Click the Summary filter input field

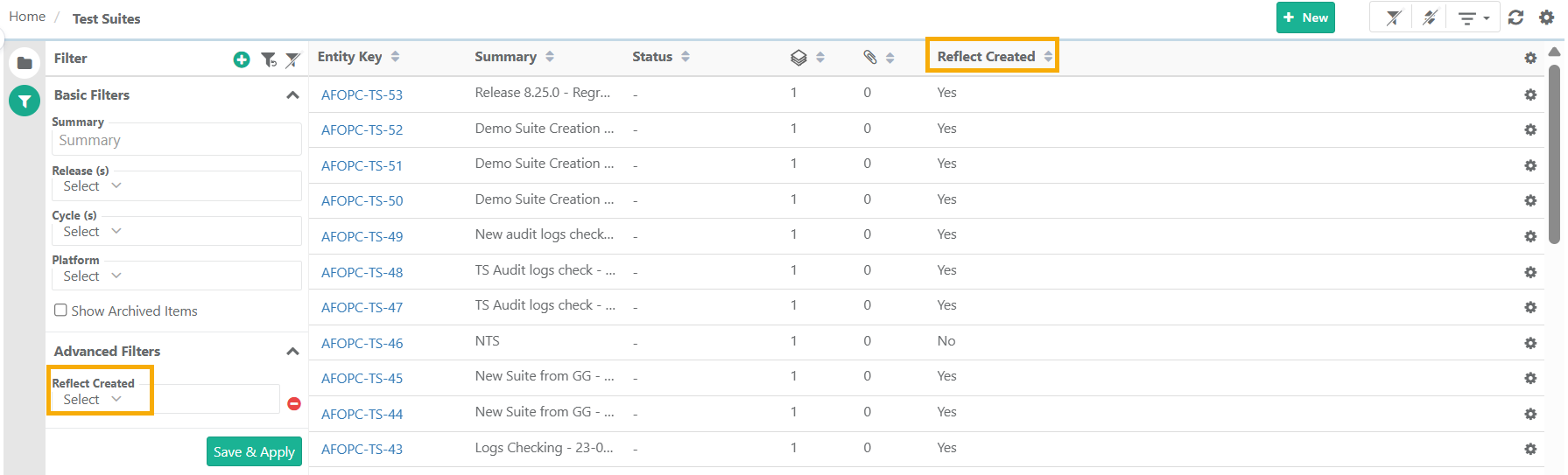click(176, 141)
